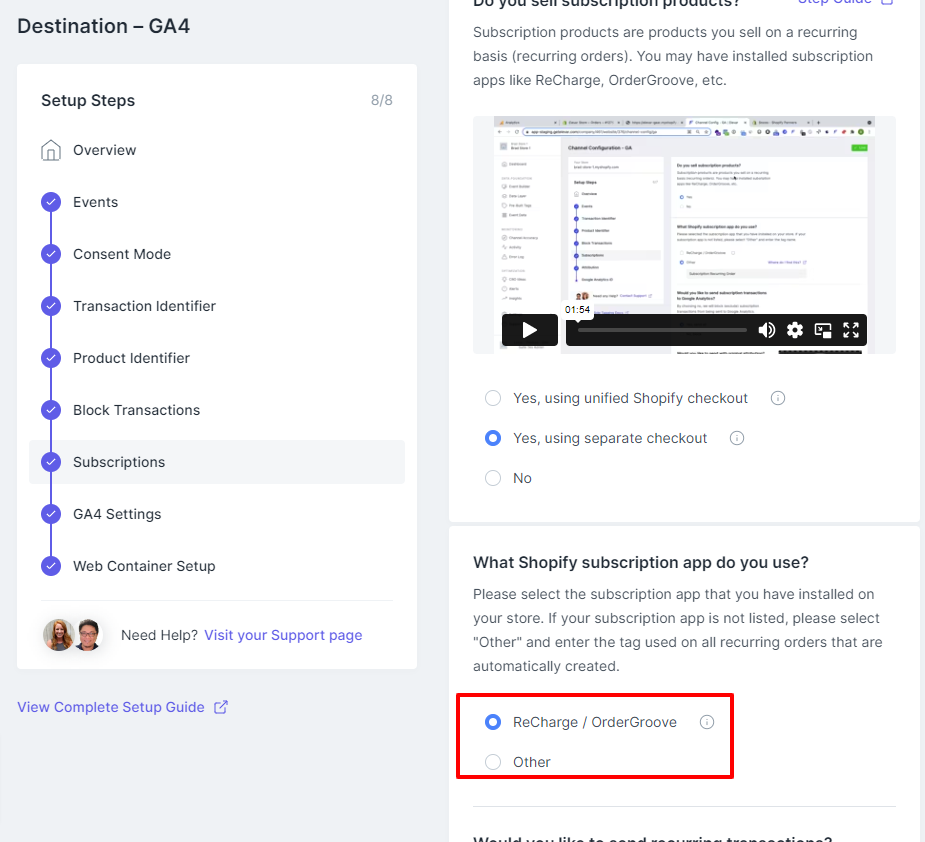Click the 8/8 setup steps counter

pos(382,100)
